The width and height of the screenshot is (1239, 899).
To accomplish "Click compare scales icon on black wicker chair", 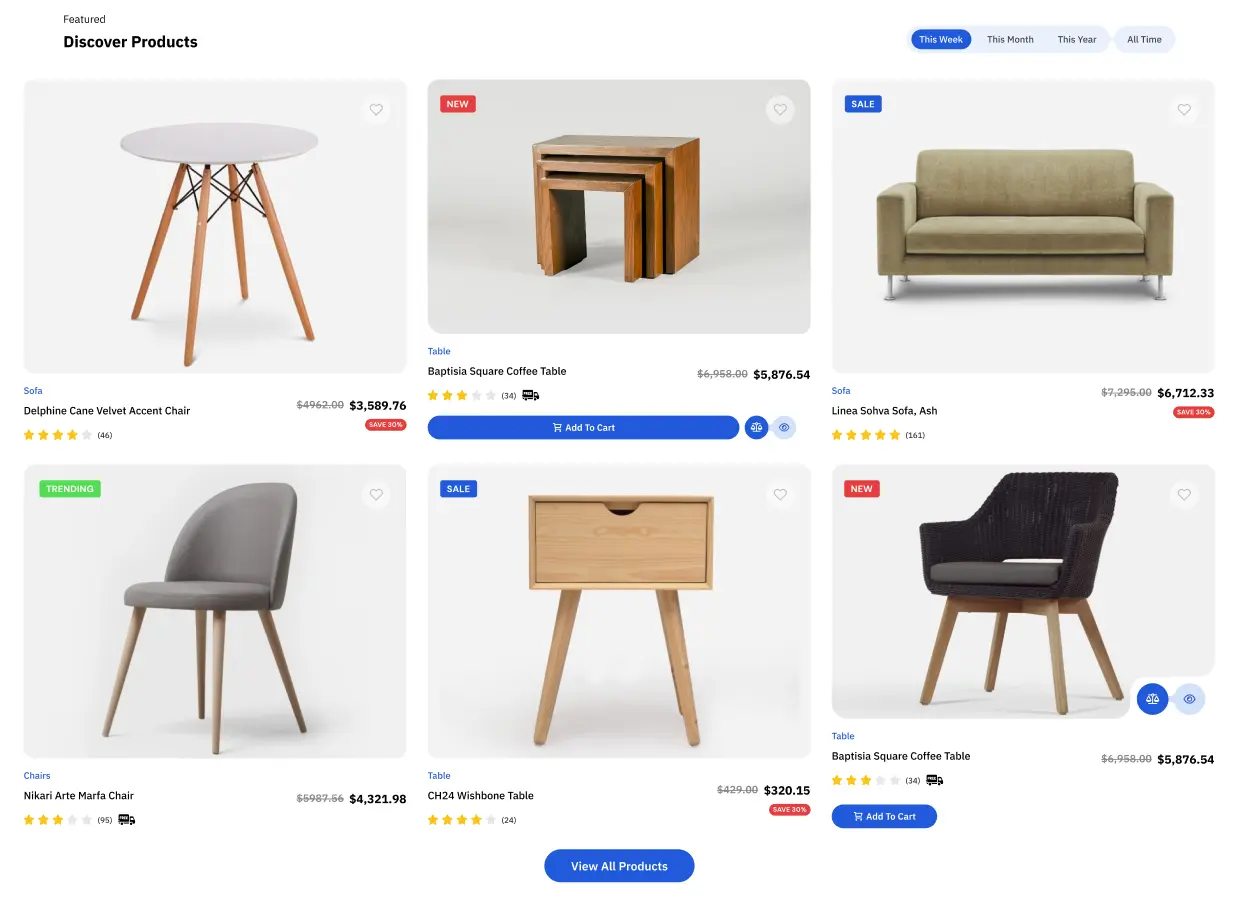I will coord(1153,699).
